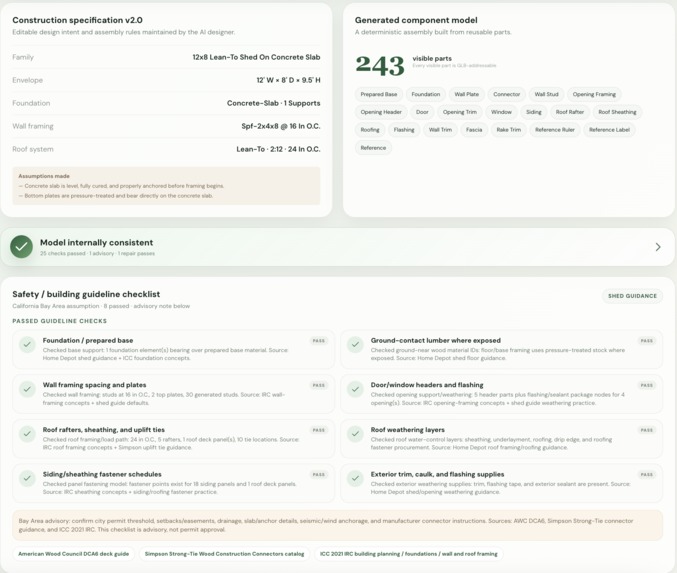
Task: Click PASS badge on Exterior trim, caulk, flashing supplies
Action: [x=647, y=475]
